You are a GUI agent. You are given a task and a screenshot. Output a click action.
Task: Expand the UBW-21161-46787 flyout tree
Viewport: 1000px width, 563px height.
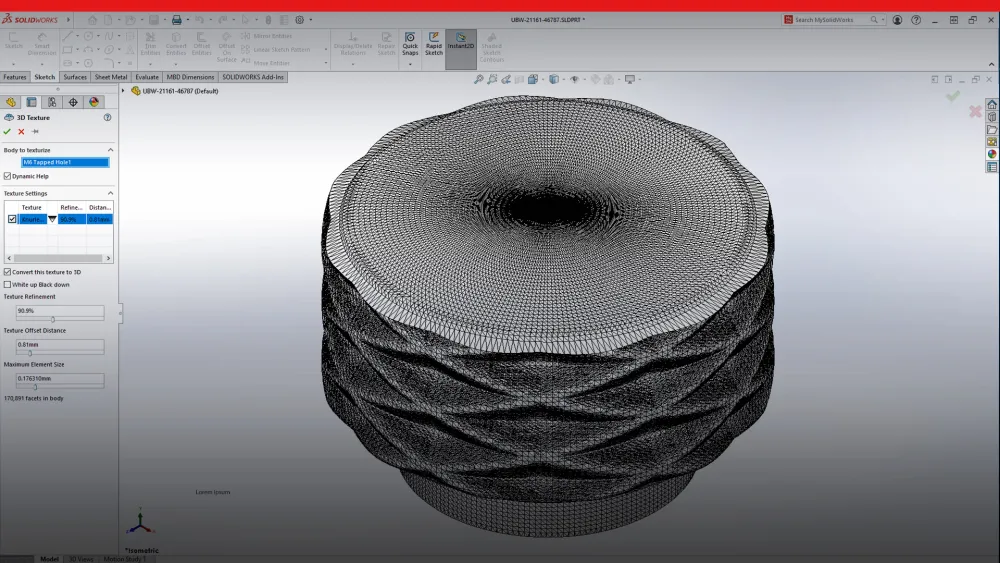(124, 91)
